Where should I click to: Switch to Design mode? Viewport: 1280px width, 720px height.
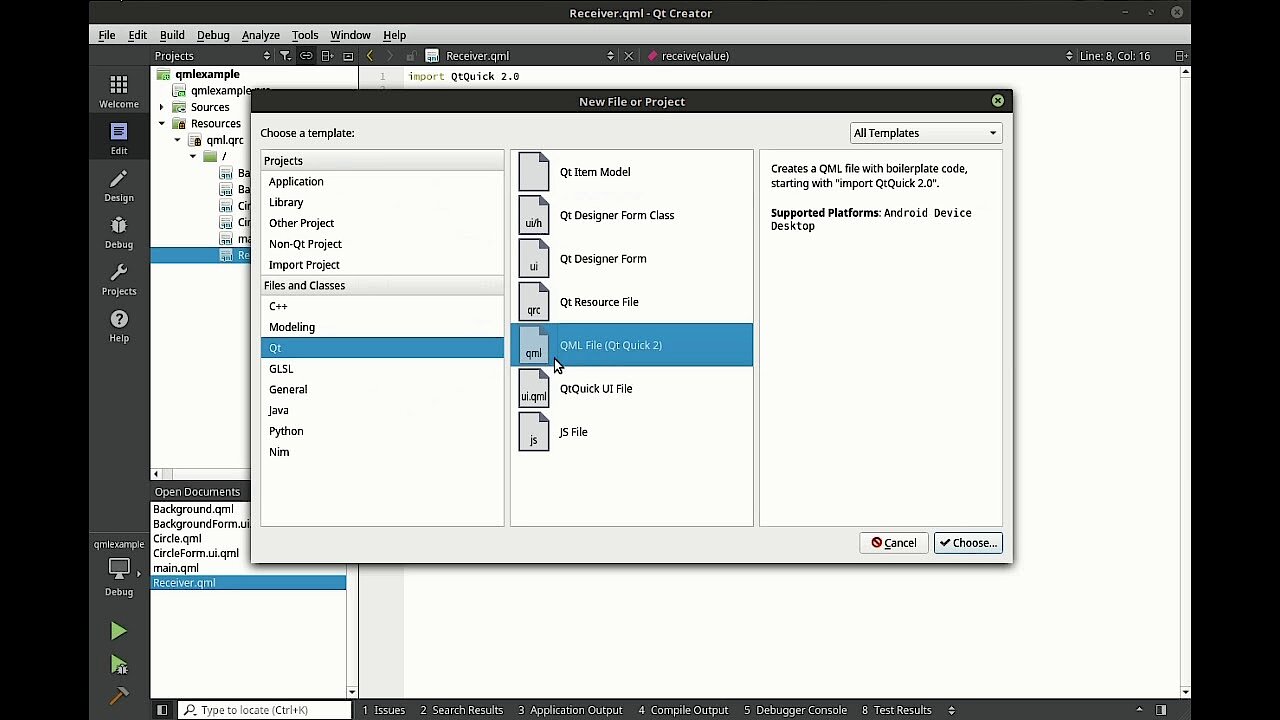pyautogui.click(x=119, y=185)
